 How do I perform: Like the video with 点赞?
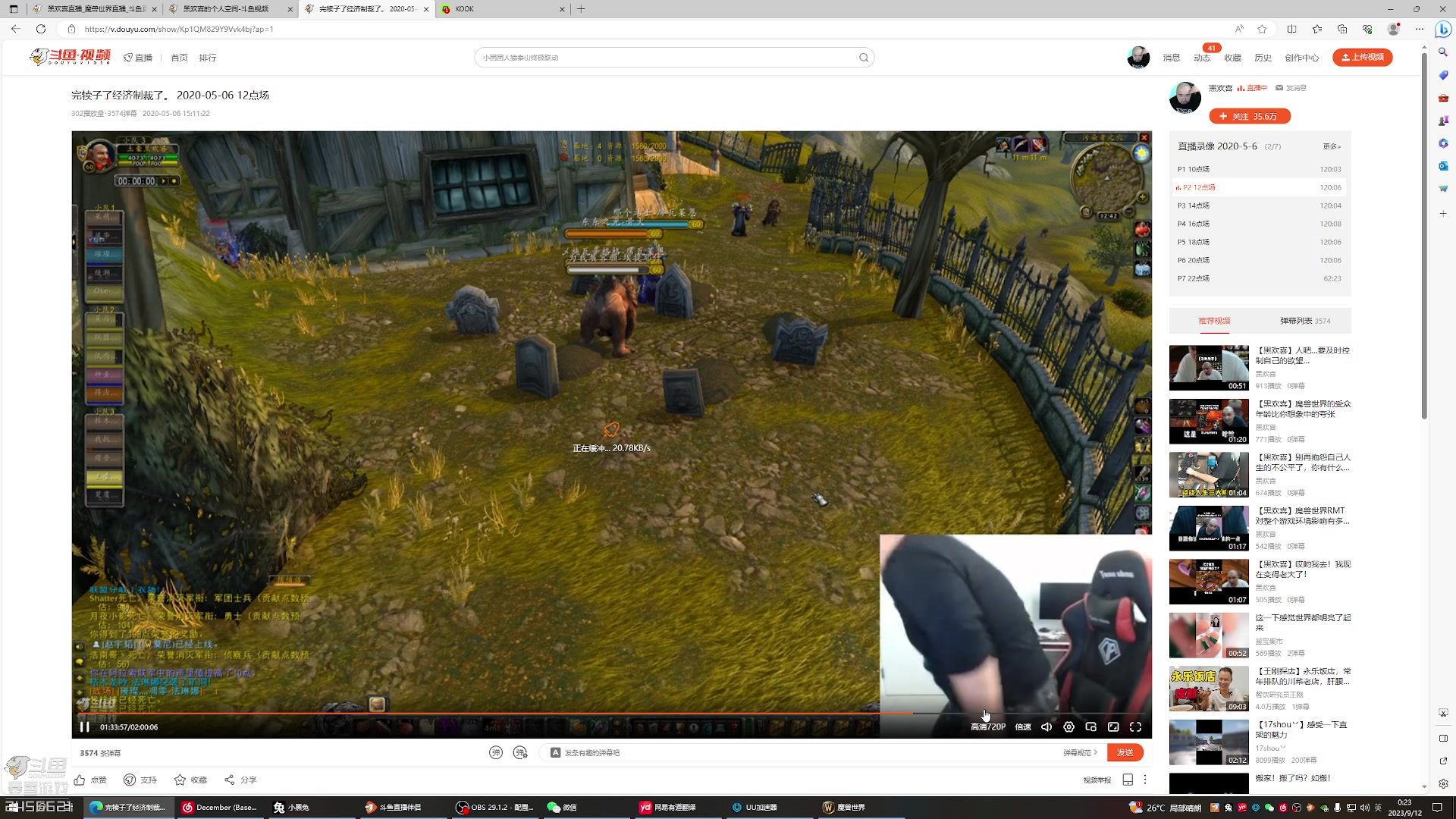click(x=90, y=780)
